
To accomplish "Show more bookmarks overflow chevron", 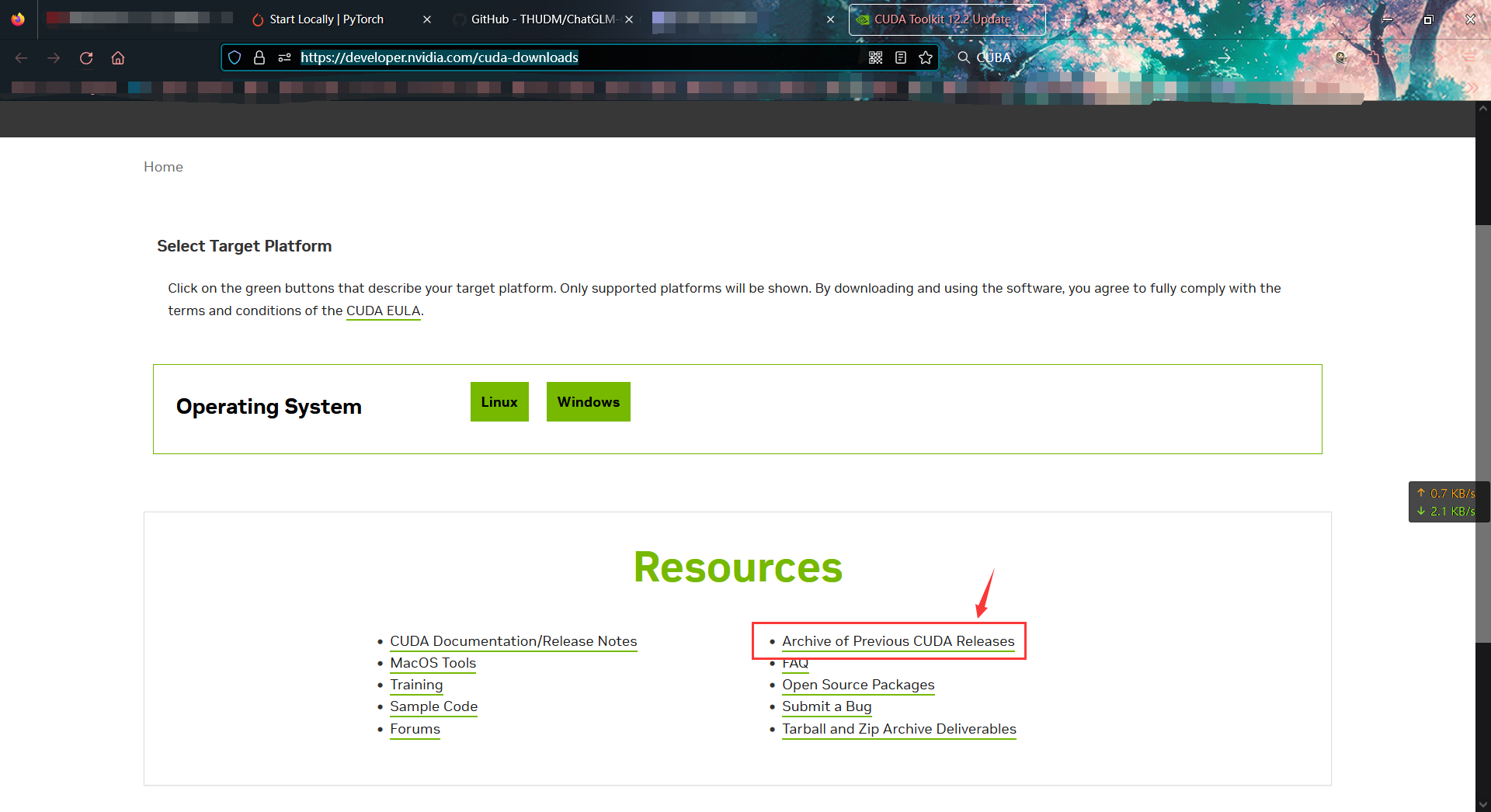I will pos(1472,87).
